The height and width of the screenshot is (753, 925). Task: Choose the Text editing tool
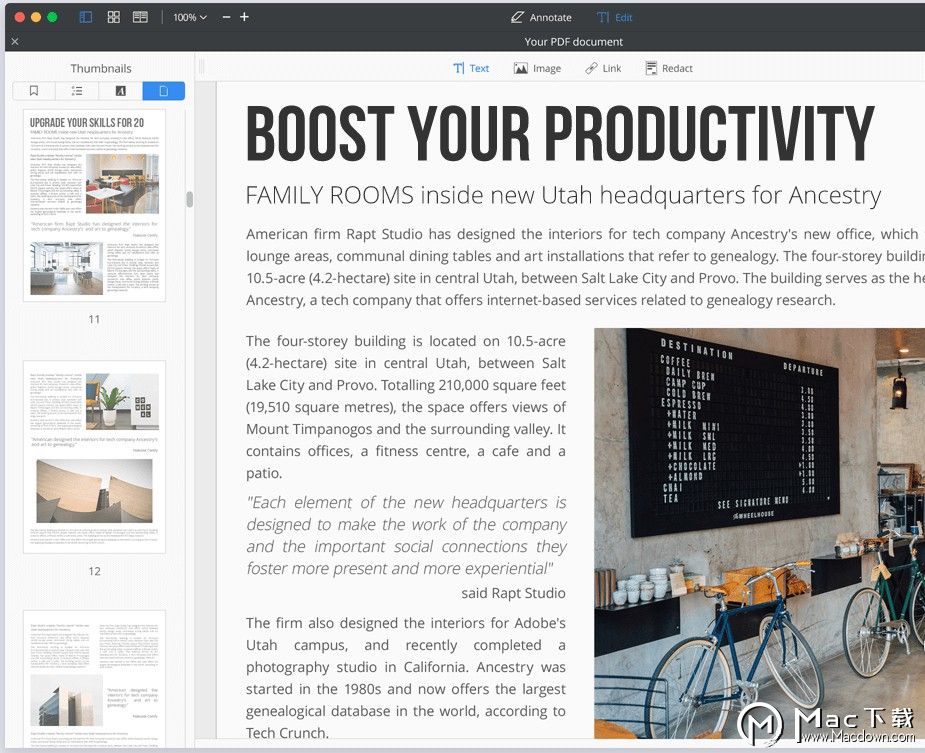point(471,68)
